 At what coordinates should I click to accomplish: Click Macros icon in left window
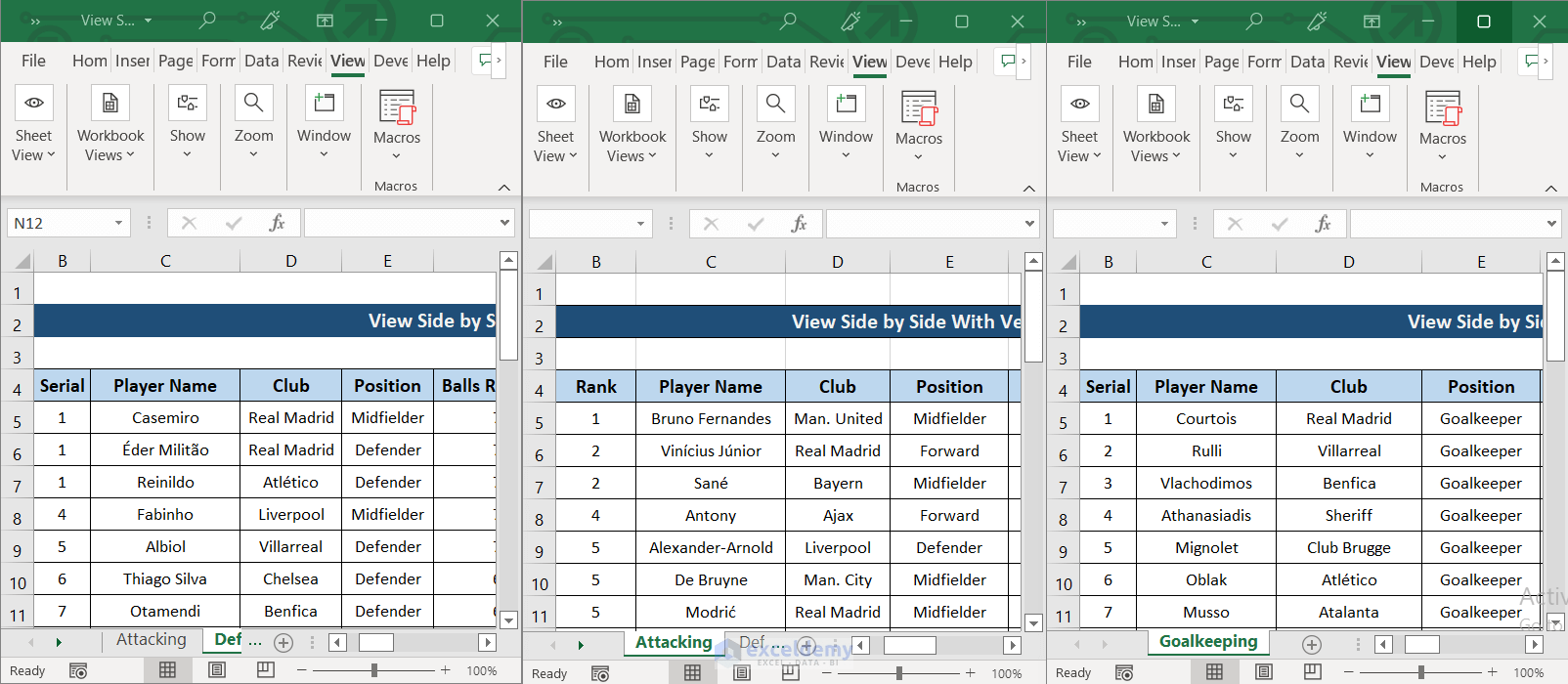[397, 107]
